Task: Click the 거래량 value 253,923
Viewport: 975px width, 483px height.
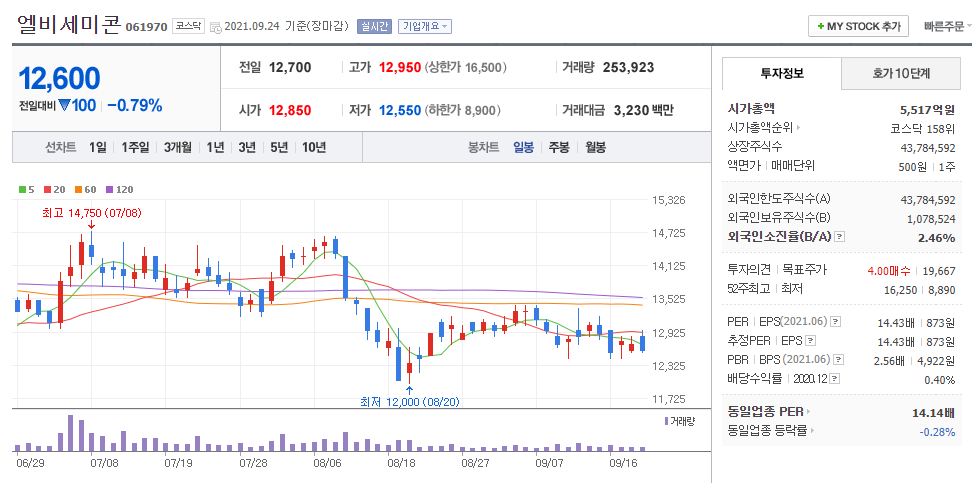Action: tap(628, 67)
